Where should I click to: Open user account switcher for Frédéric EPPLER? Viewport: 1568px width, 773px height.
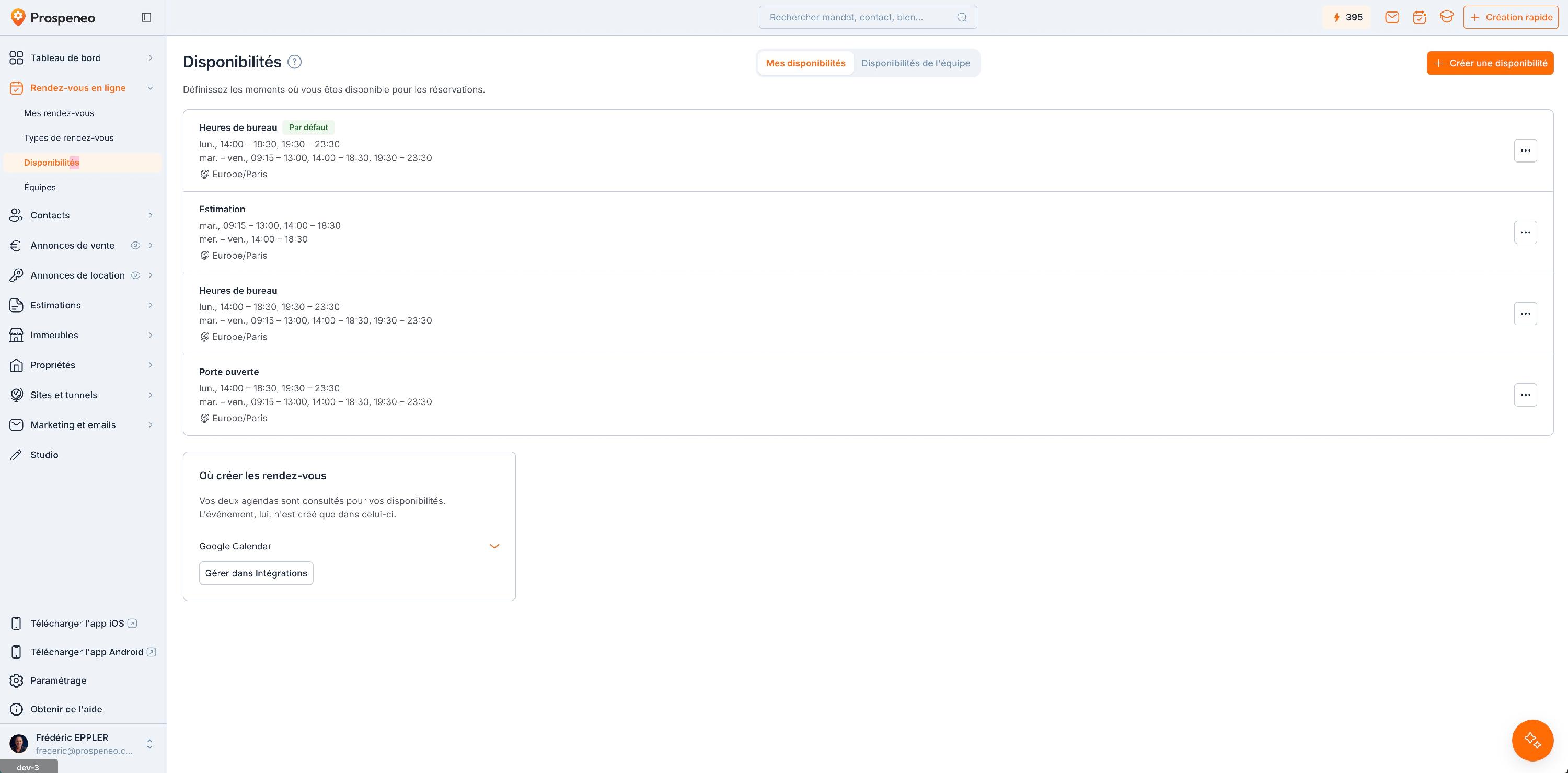coord(84,744)
